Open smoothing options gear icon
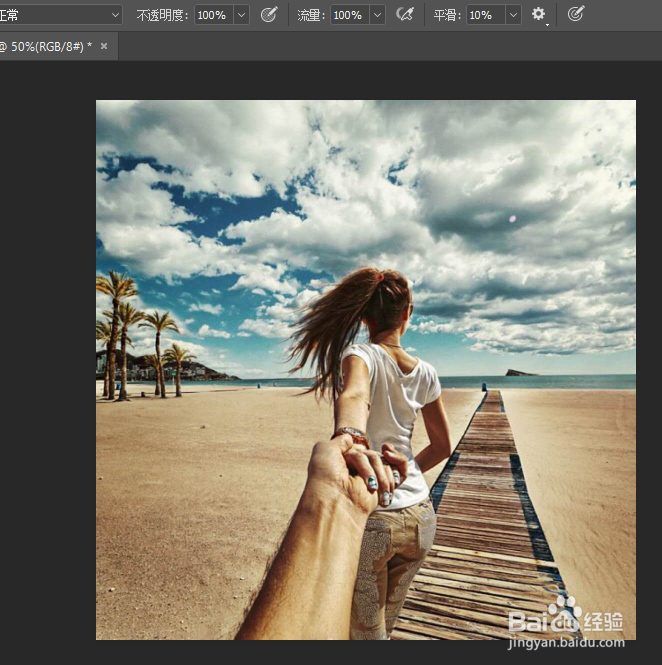 coord(539,15)
